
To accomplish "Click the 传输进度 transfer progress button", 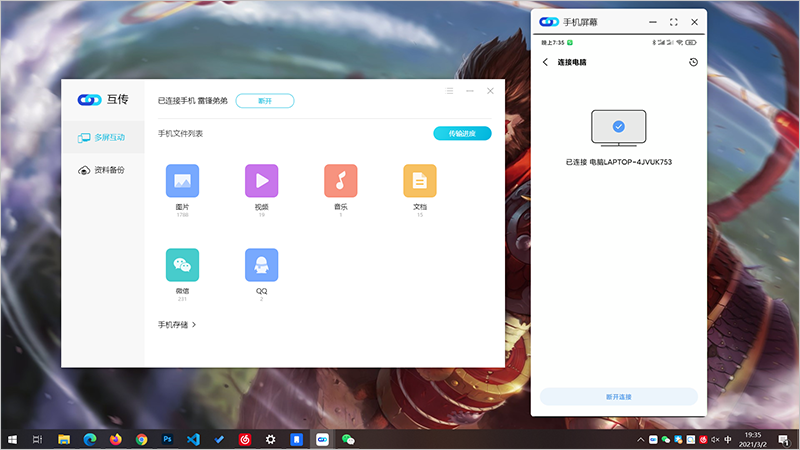I will click(462, 134).
